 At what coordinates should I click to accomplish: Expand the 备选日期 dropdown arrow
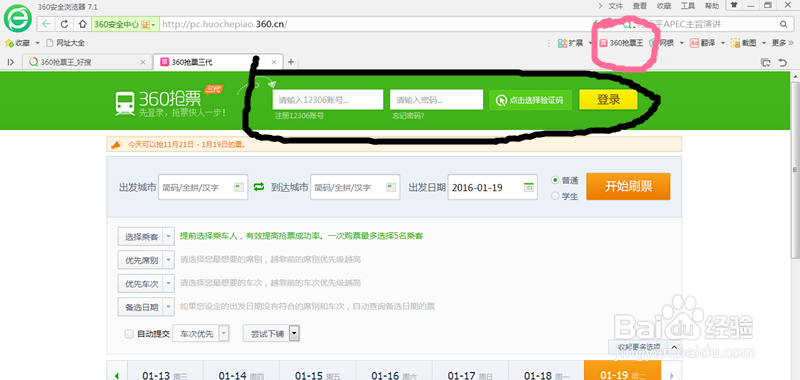pos(169,307)
